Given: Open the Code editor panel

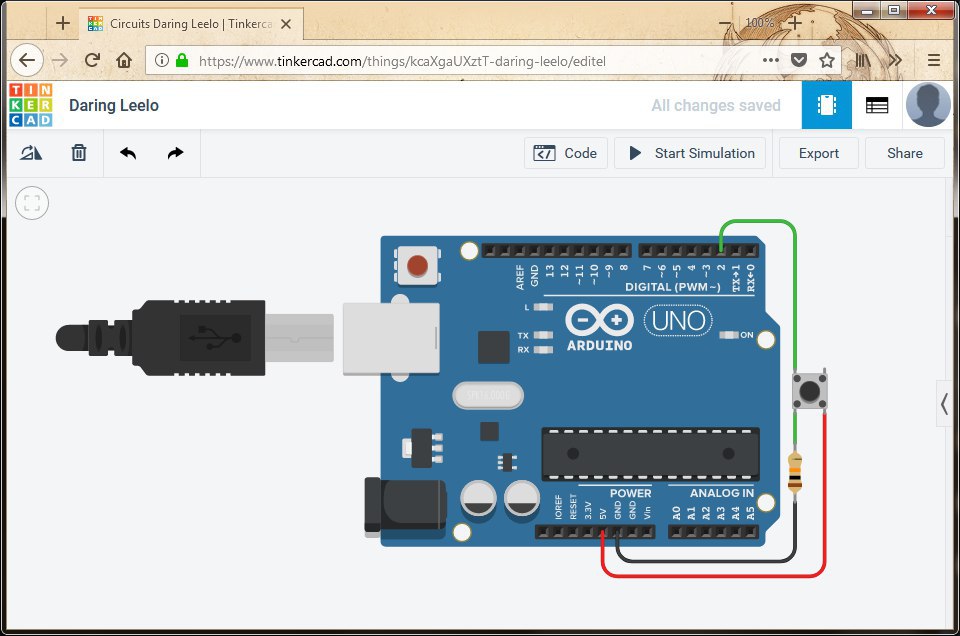Looking at the screenshot, I should click(566, 153).
